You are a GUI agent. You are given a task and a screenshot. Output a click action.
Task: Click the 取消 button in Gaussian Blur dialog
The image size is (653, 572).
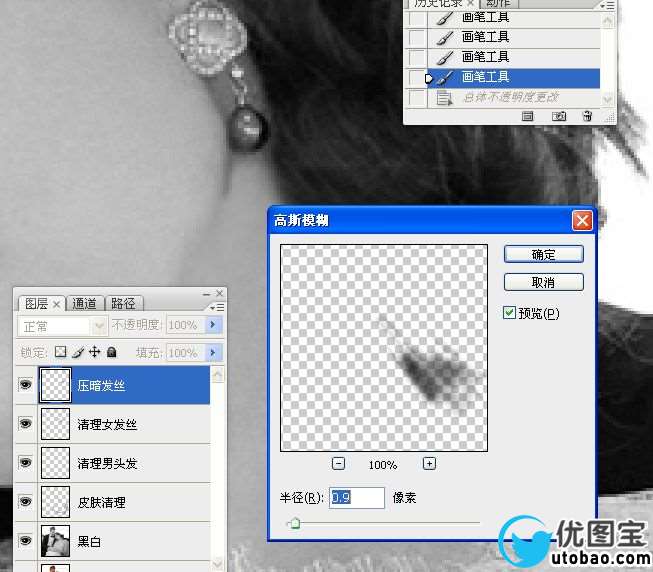[x=543, y=282]
